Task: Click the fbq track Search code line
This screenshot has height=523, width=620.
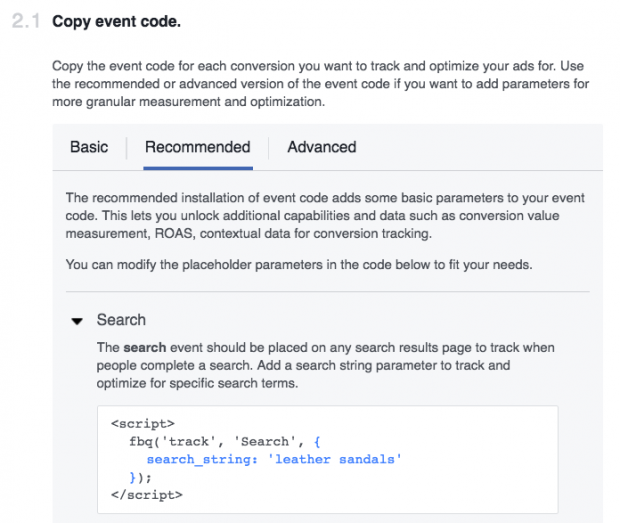Action: 225,442
